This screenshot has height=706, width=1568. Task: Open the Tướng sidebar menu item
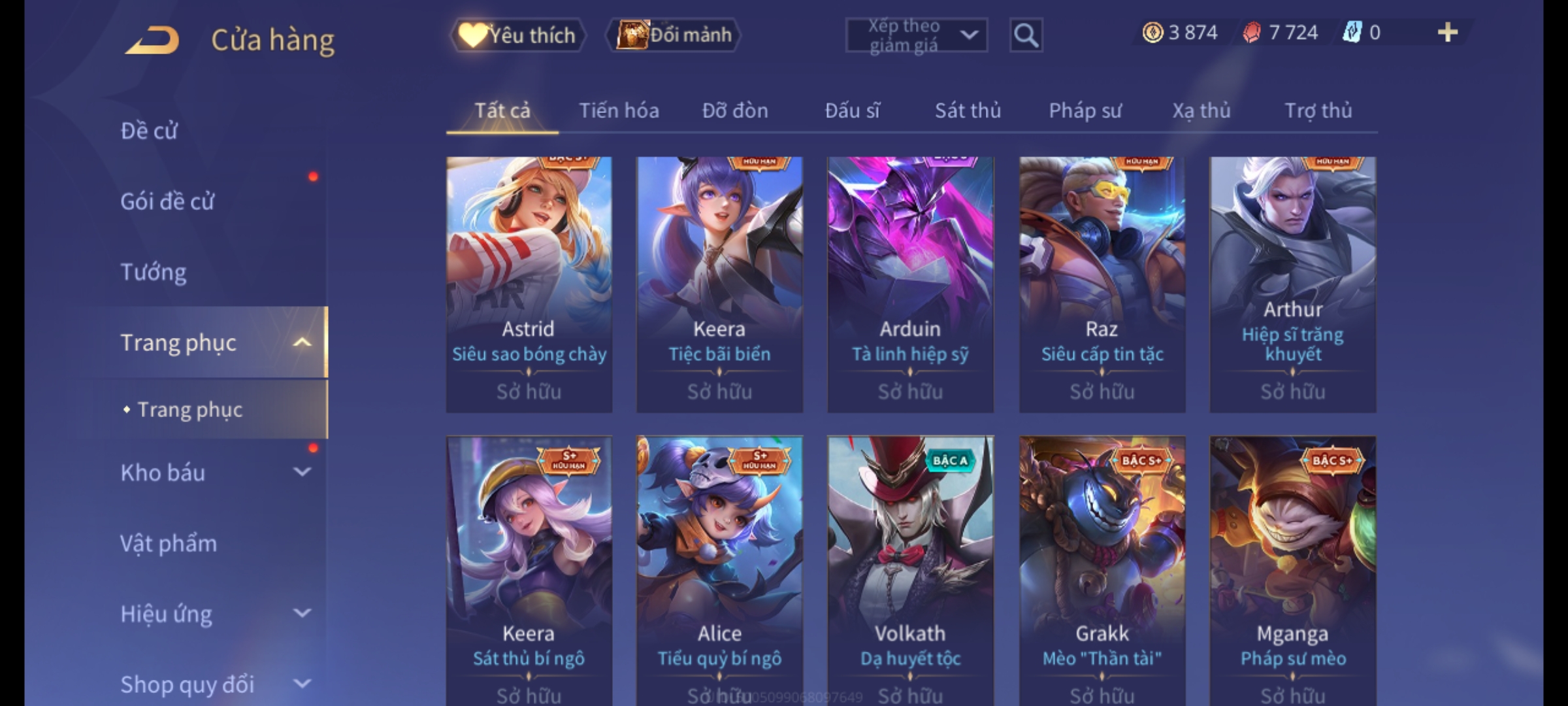point(154,272)
